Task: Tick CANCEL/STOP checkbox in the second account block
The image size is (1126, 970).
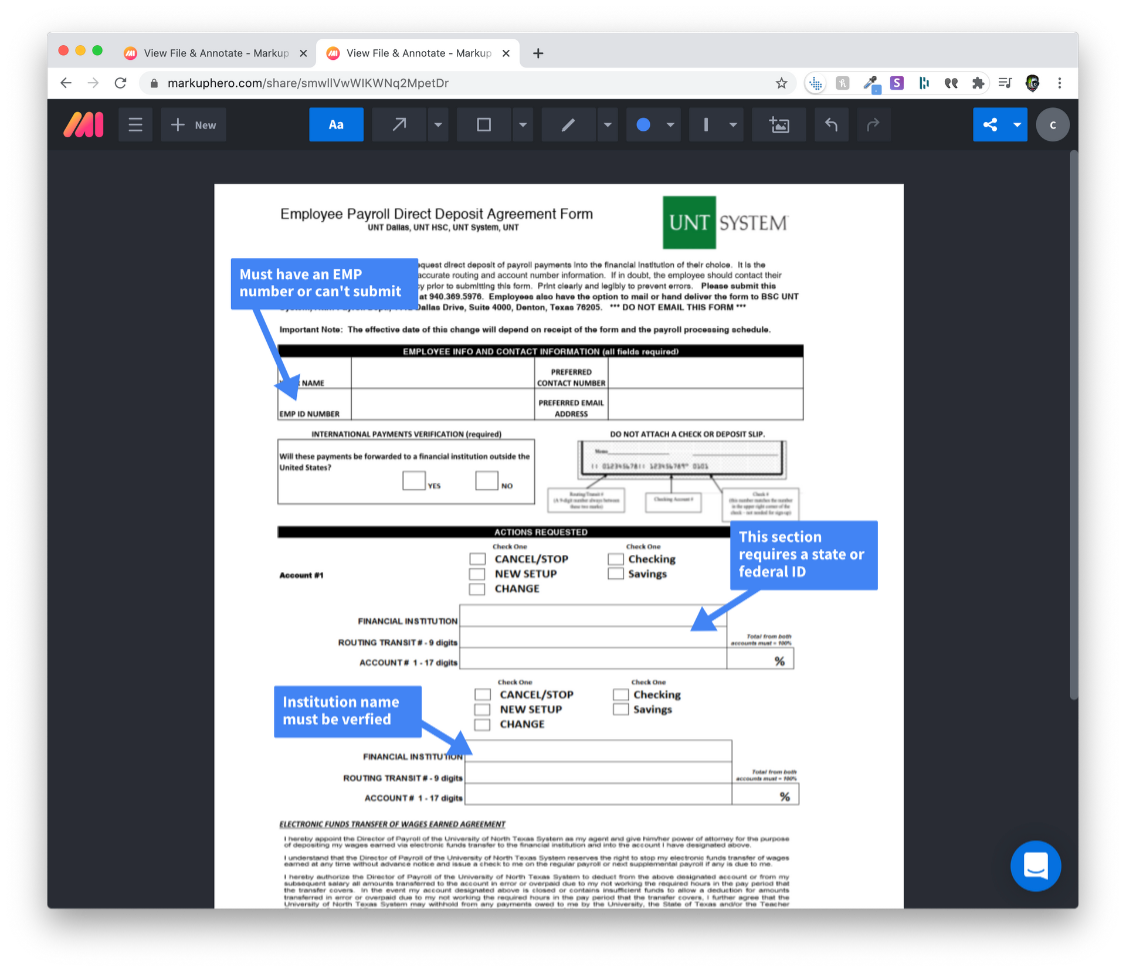Action: point(483,694)
